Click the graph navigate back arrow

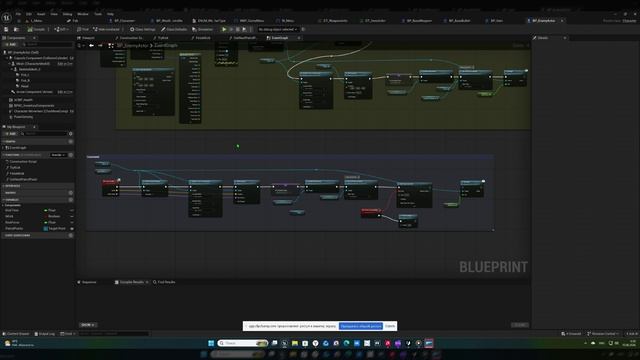click(x=91, y=46)
